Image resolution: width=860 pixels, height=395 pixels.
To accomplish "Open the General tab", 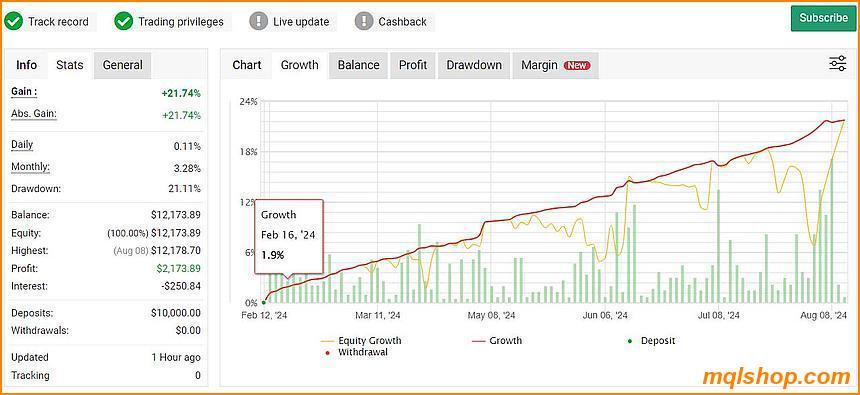I will click(x=122, y=65).
